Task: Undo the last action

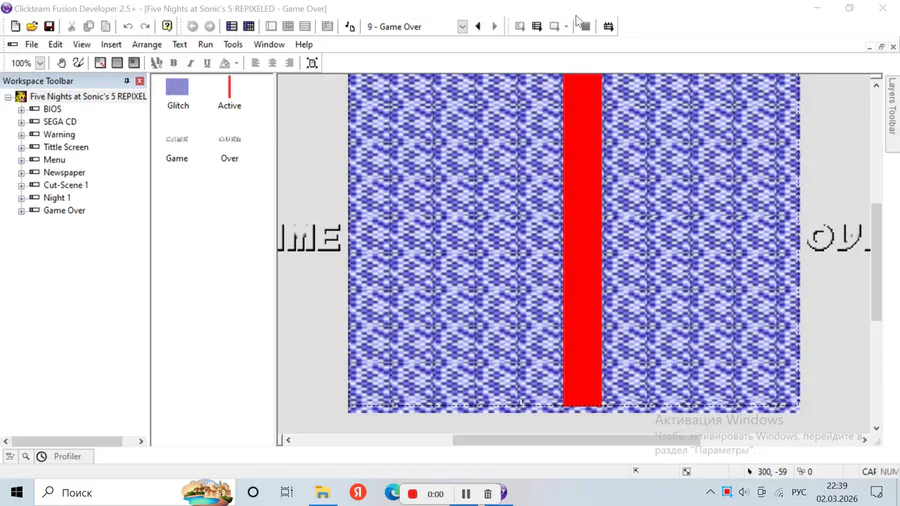Action: (x=127, y=26)
